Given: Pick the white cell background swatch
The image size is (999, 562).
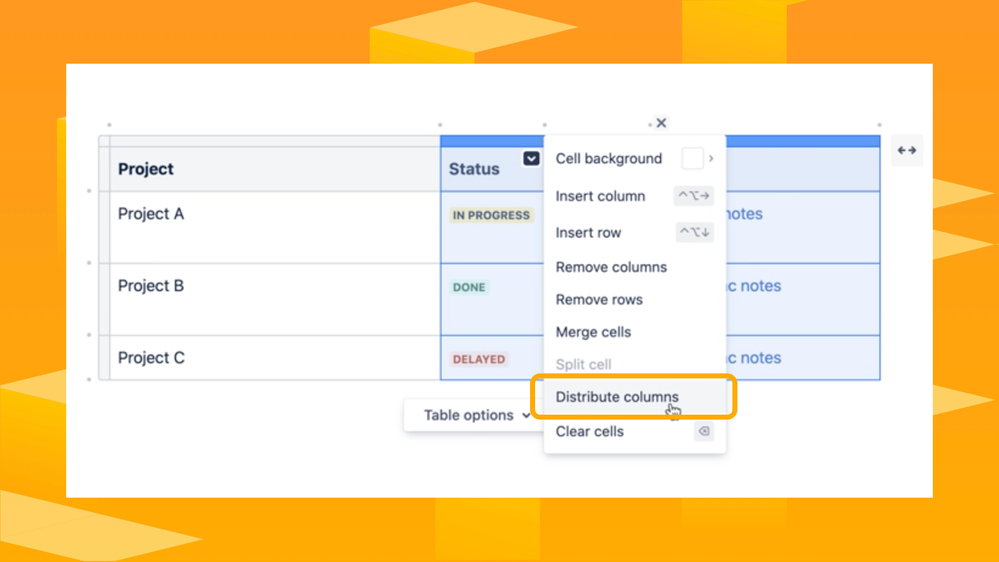Looking at the screenshot, I should tap(693, 159).
